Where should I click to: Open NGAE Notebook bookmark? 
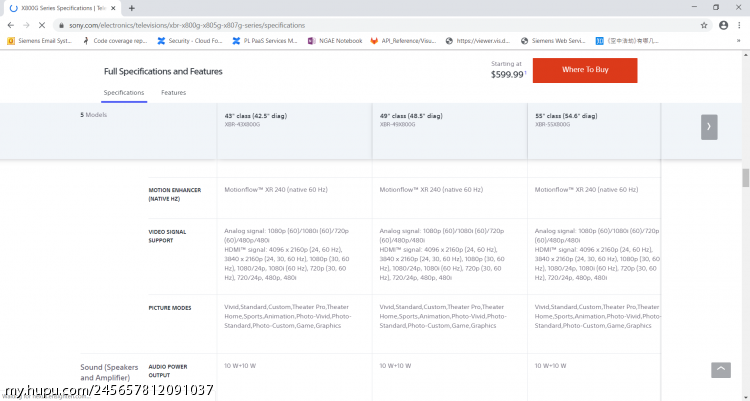click(x=335, y=41)
